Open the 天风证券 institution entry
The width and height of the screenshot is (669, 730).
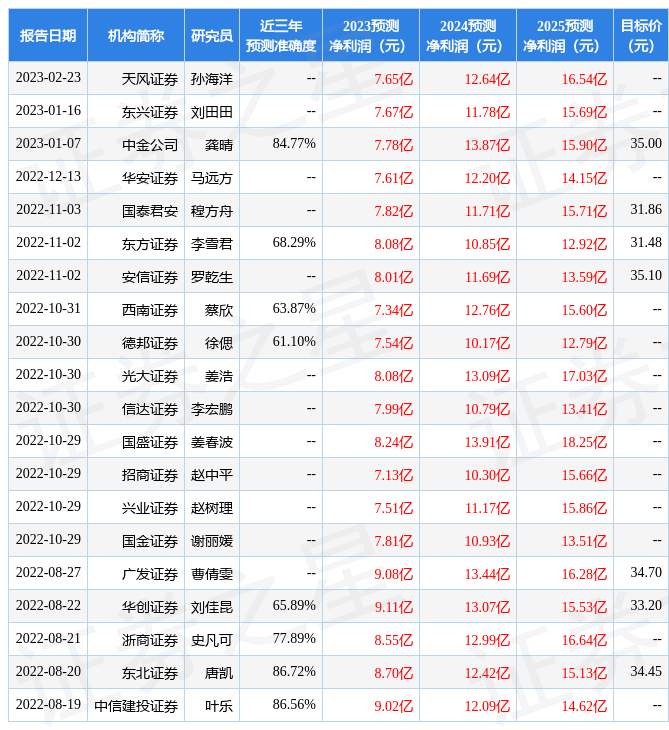coord(150,78)
